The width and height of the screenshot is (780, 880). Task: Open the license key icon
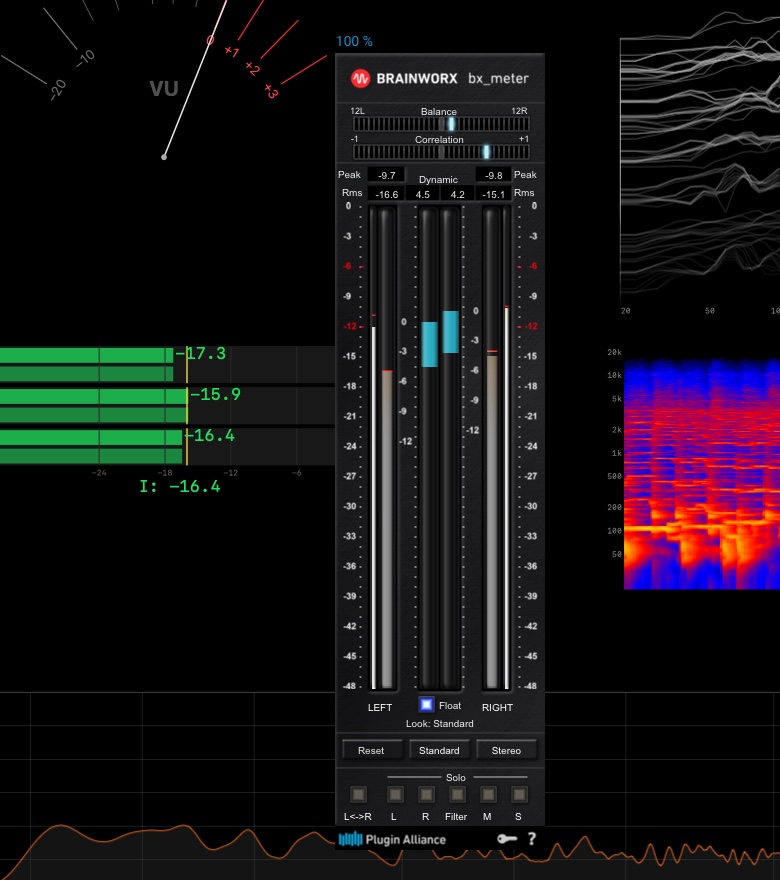click(507, 839)
